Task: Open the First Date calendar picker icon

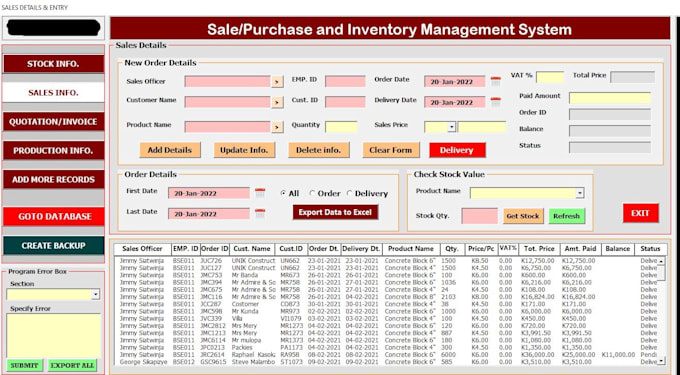Action: (x=260, y=193)
